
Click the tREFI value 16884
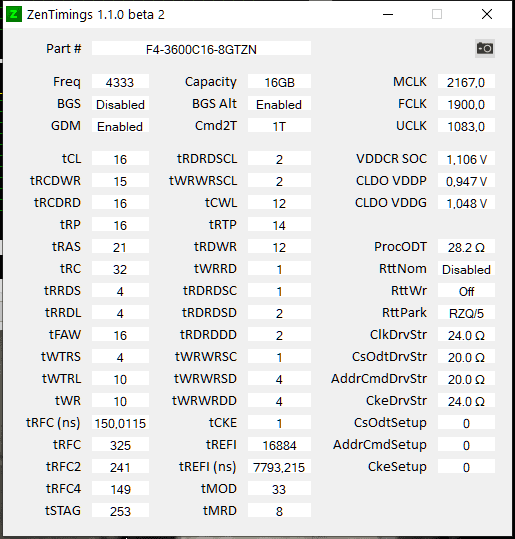pyautogui.click(x=279, y=444)
